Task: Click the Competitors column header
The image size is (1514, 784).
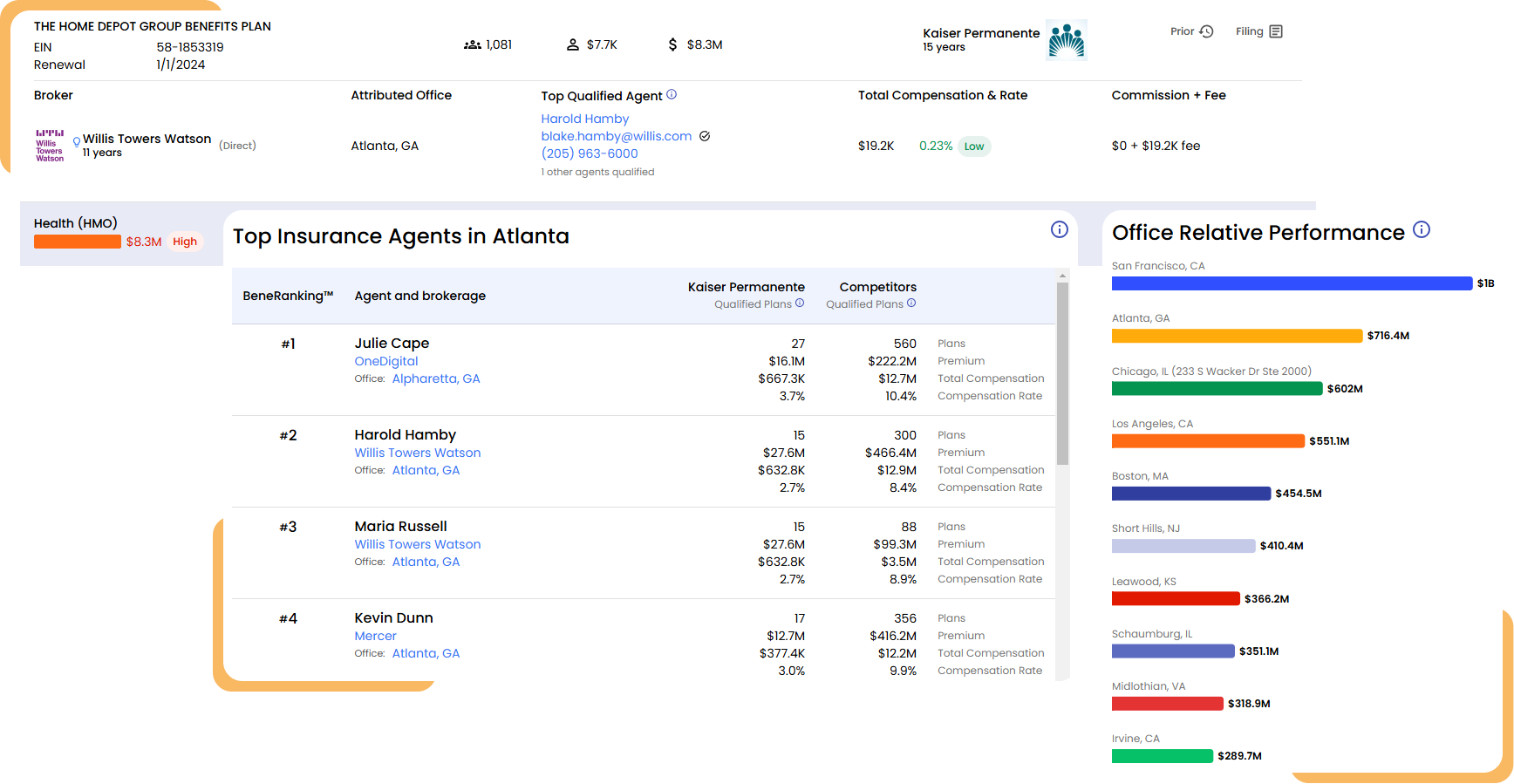Action: pos(877,287)
